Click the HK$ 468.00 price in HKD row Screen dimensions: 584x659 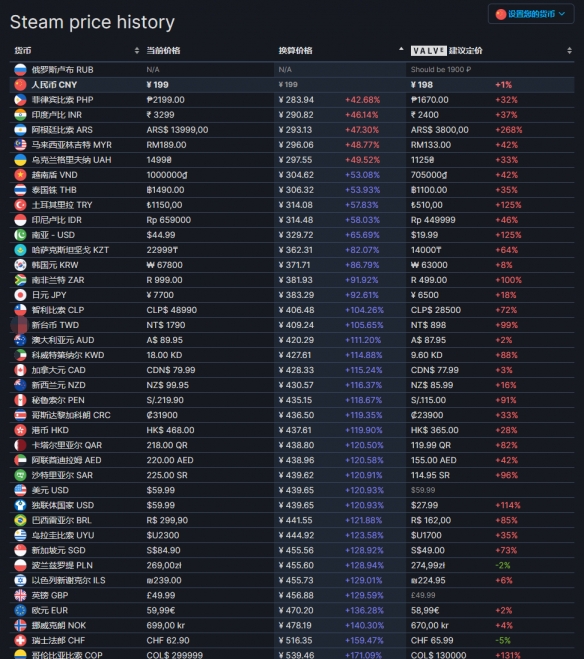(x=170, y=430)
